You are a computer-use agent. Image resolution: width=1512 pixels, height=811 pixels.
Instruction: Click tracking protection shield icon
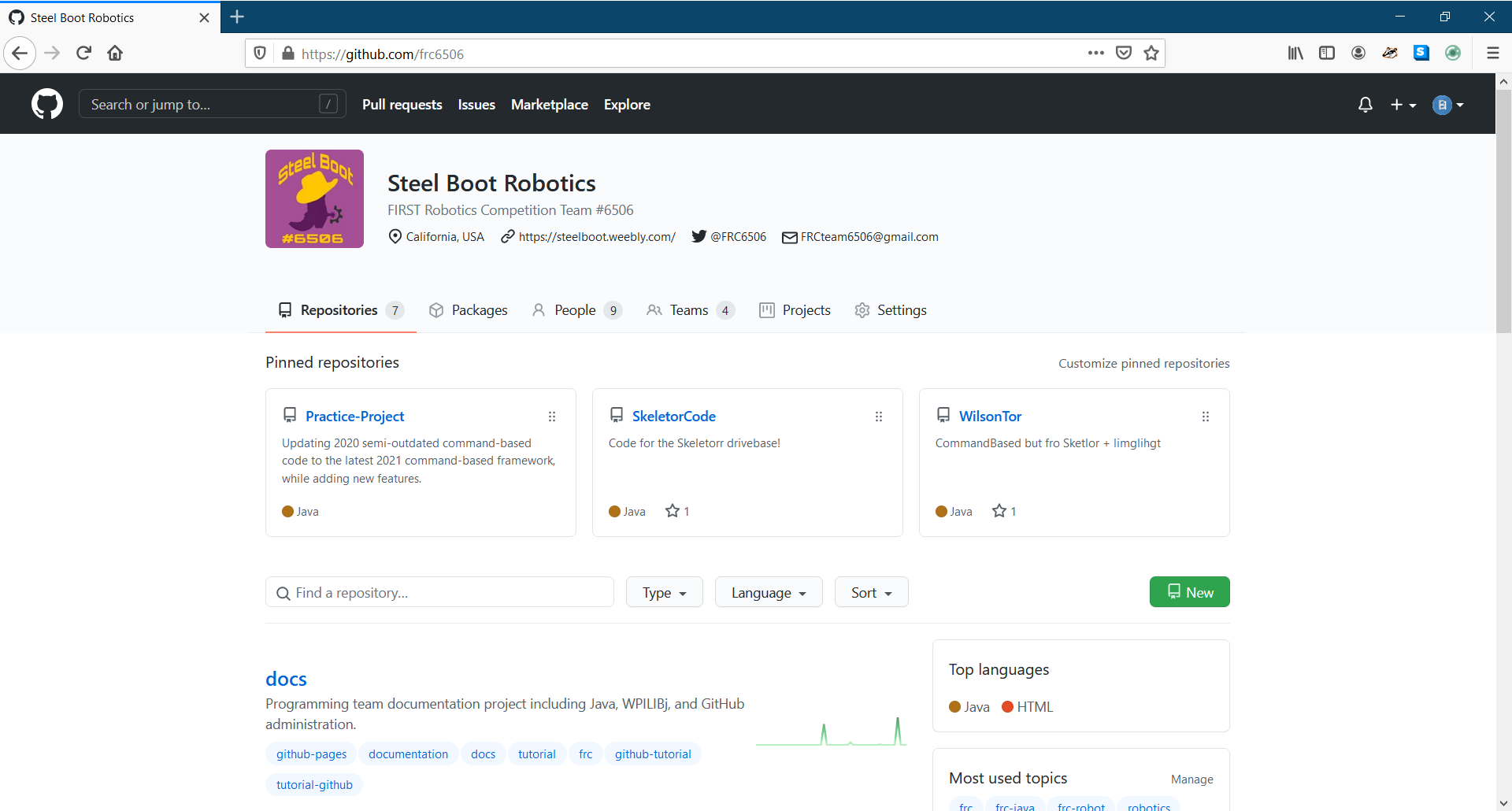click(x=260, y=54)
